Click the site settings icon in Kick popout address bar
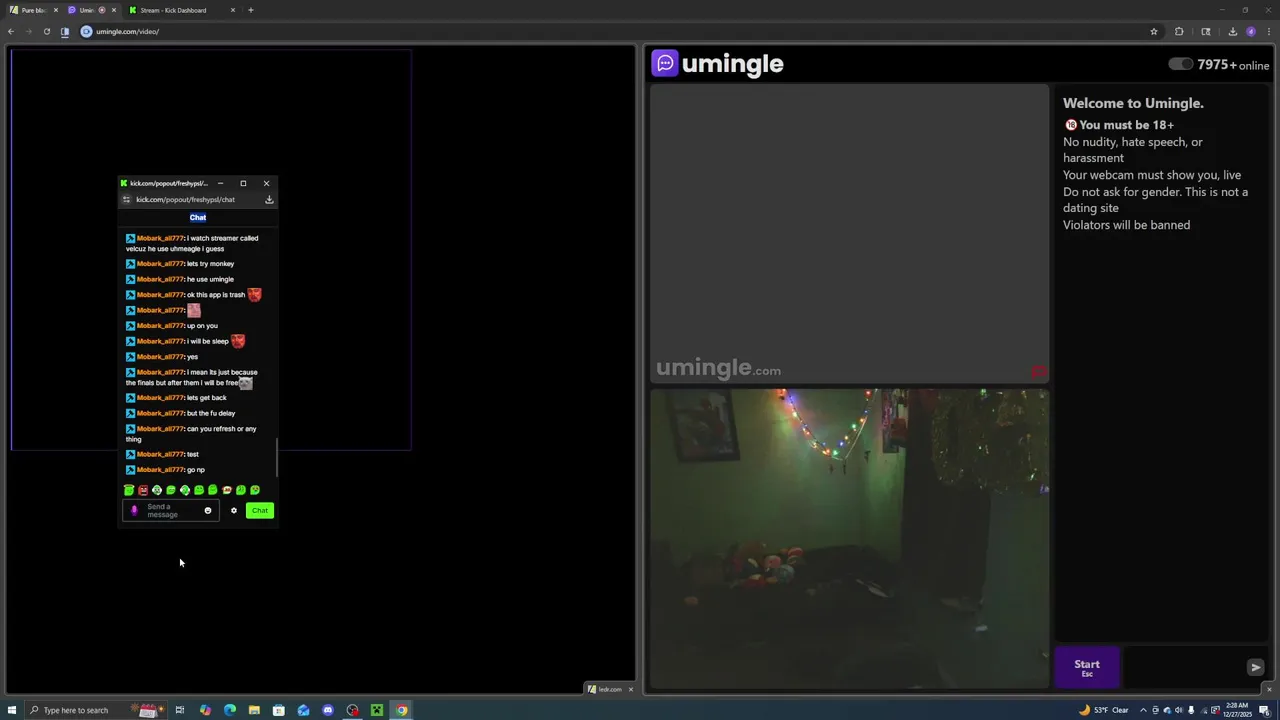This screenshot has height=720, width=1280. [x=126, y=199]
